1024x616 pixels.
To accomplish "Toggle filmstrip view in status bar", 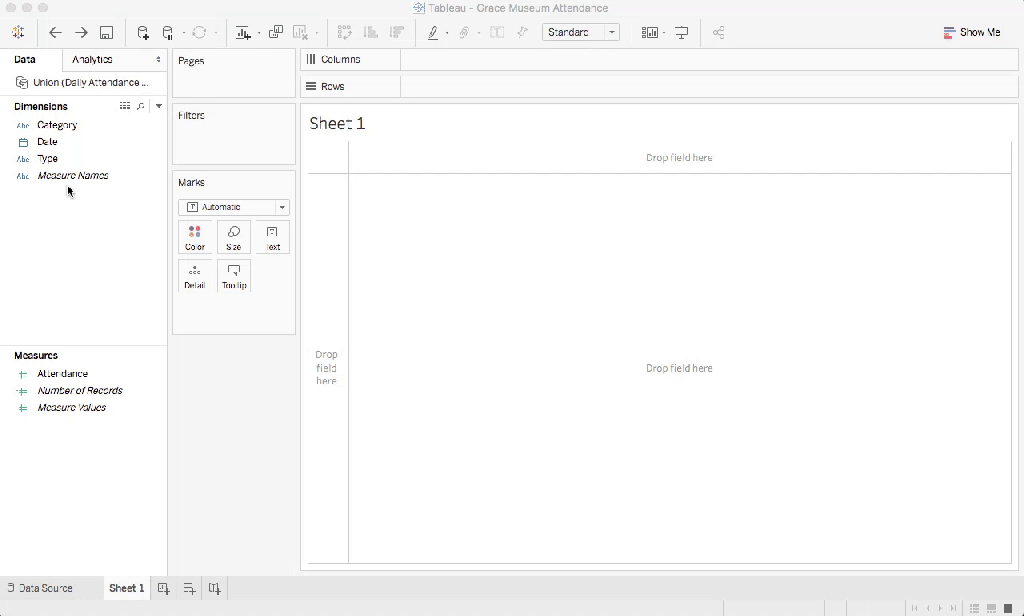I will pyautogui.click(x=991, y=608).
